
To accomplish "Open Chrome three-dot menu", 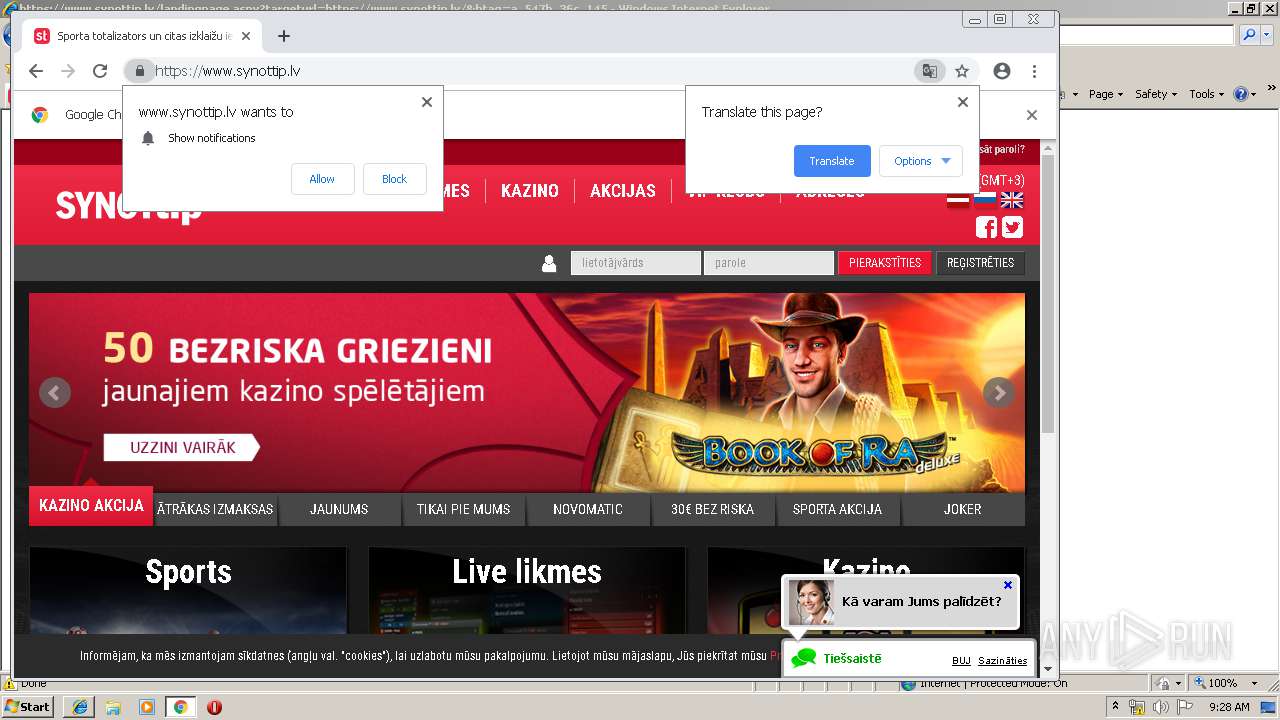I will tap(1034, 71).
